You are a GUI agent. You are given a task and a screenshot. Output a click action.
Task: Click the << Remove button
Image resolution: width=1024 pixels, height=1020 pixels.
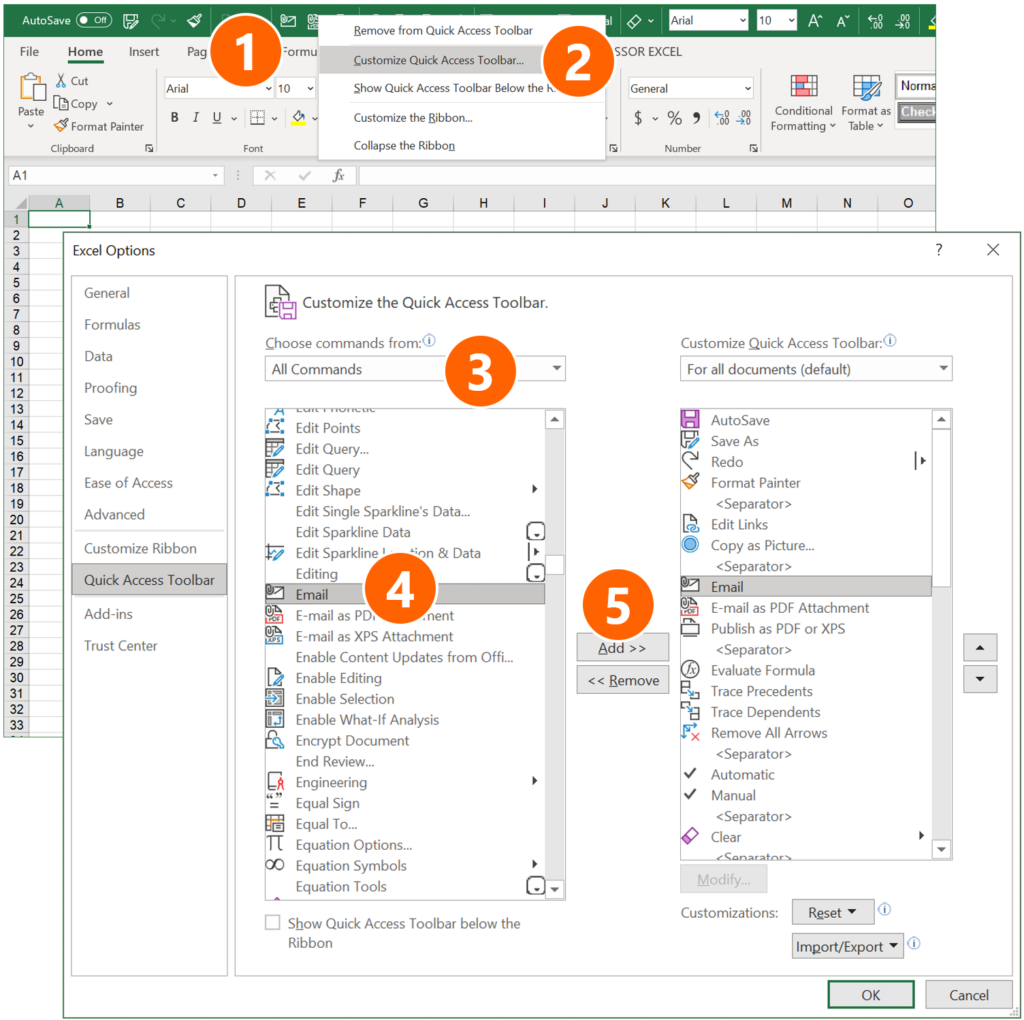pos(622,680)
